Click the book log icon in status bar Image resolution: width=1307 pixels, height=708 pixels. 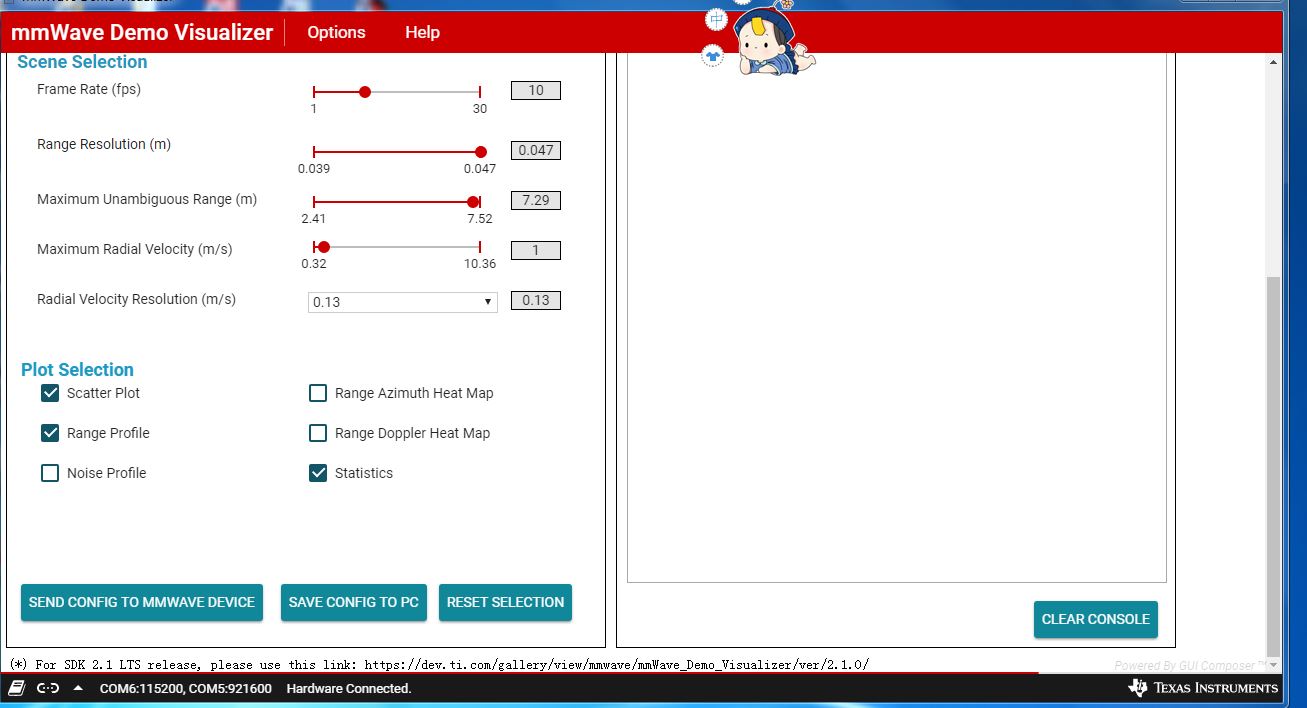click(17, 688)
